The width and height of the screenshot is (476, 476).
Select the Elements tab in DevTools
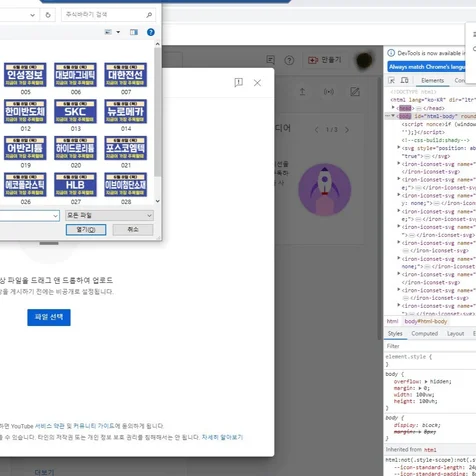tap(432, 80)
